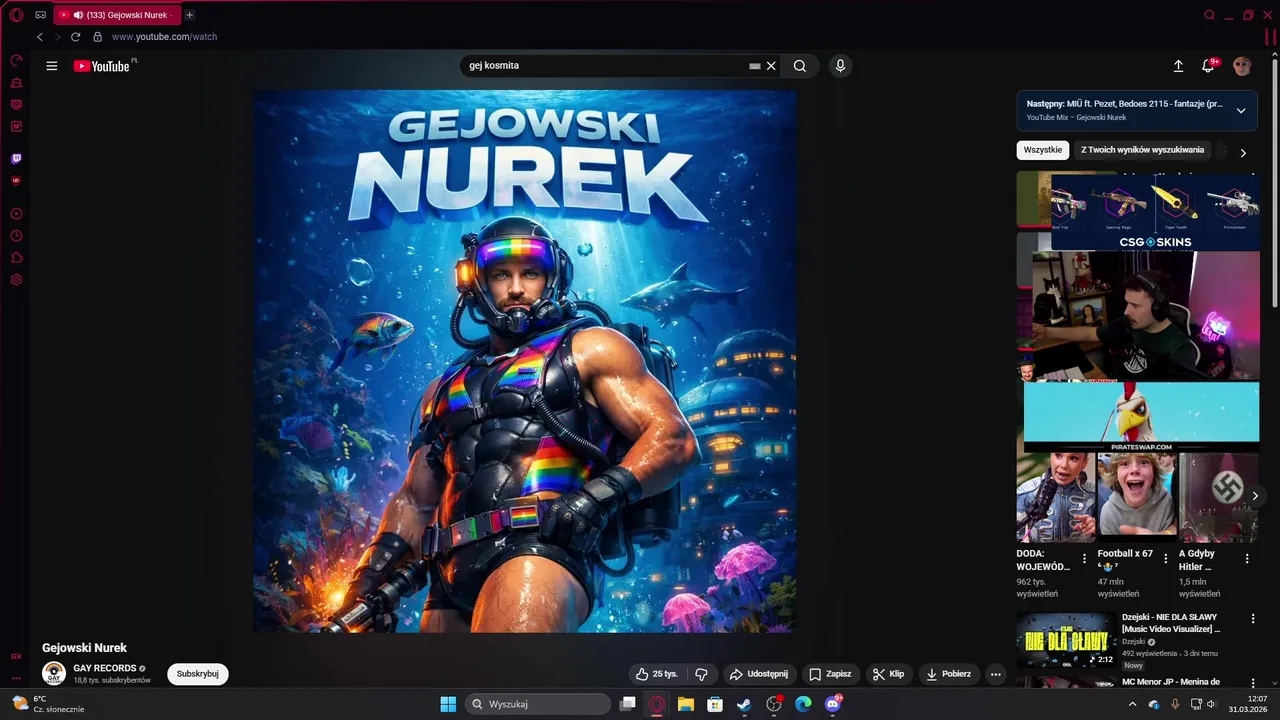Open the GX Corner controller icon
The width and height of the screenshot is (1280, 720).
tap(40, 15)
